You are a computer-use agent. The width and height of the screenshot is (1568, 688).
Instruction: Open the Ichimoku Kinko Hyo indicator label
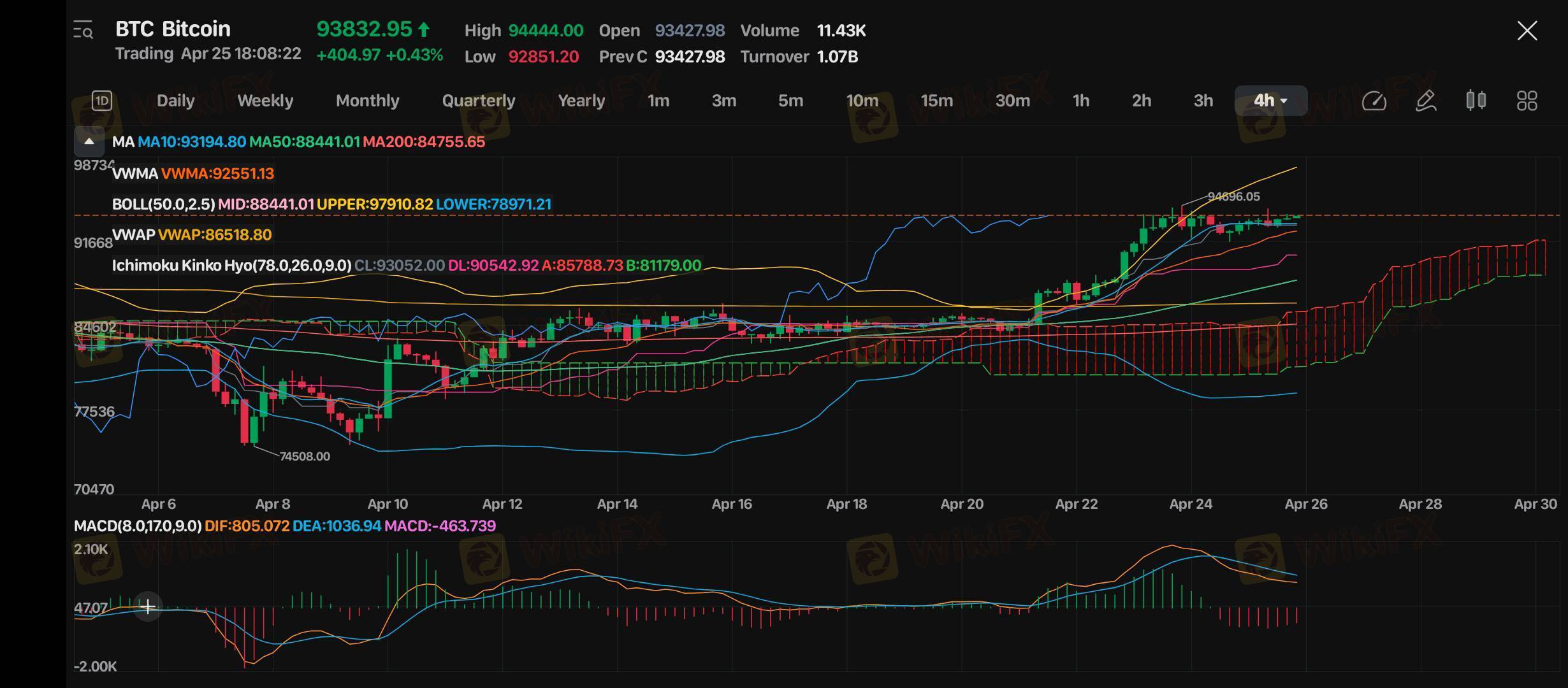pos(232,266)
